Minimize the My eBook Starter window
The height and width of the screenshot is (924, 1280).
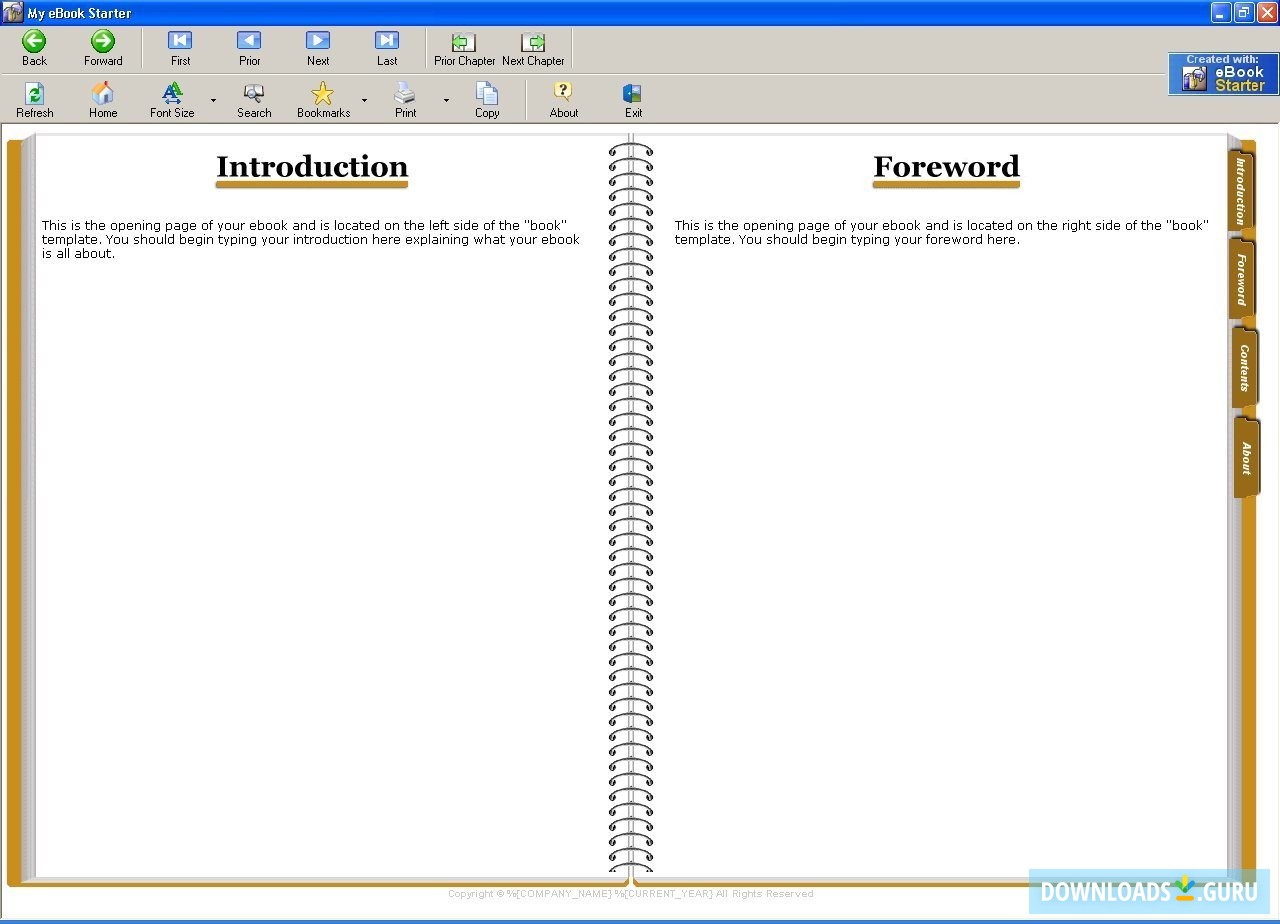click(1221, 12)
